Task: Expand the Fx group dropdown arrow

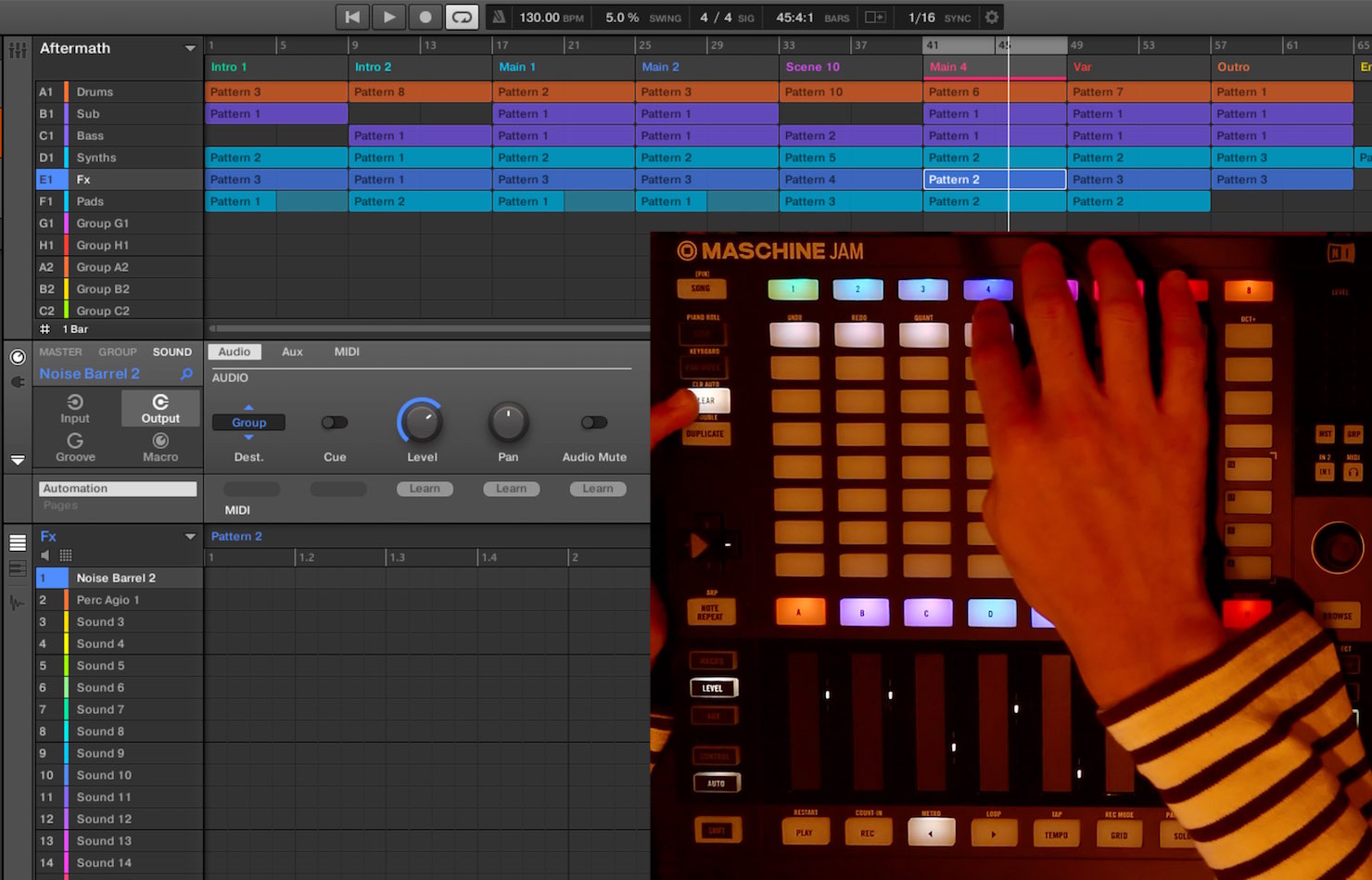Action: tap(190, 536)
